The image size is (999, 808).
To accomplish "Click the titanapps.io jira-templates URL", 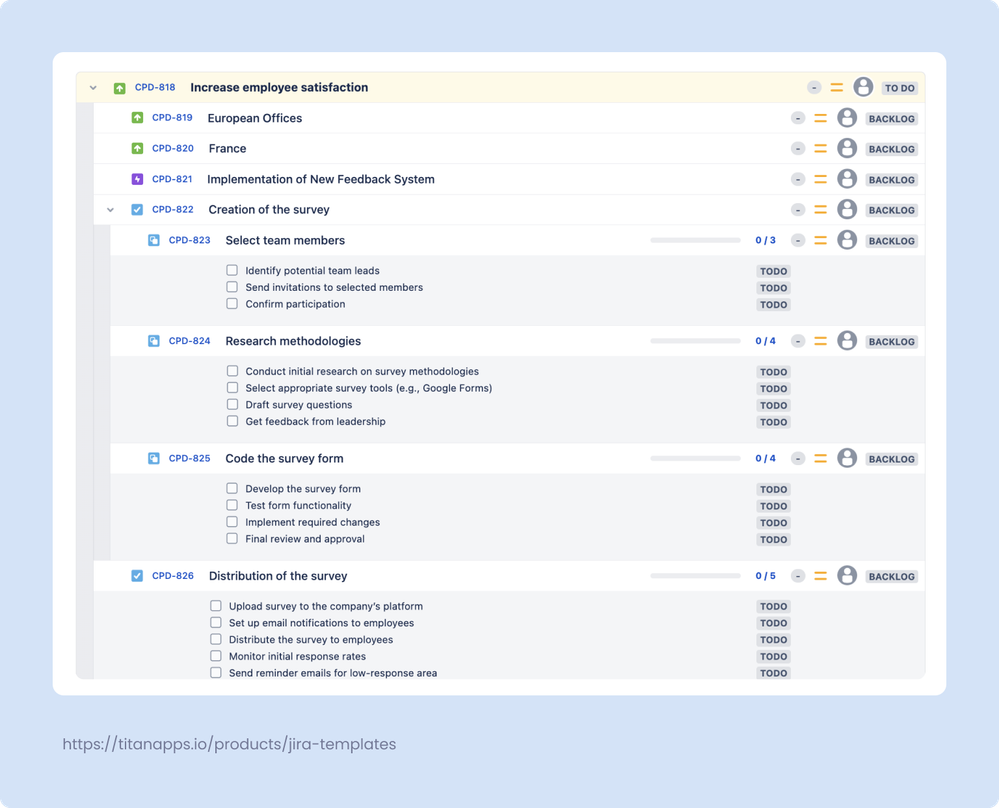I will tap(230, 744).
